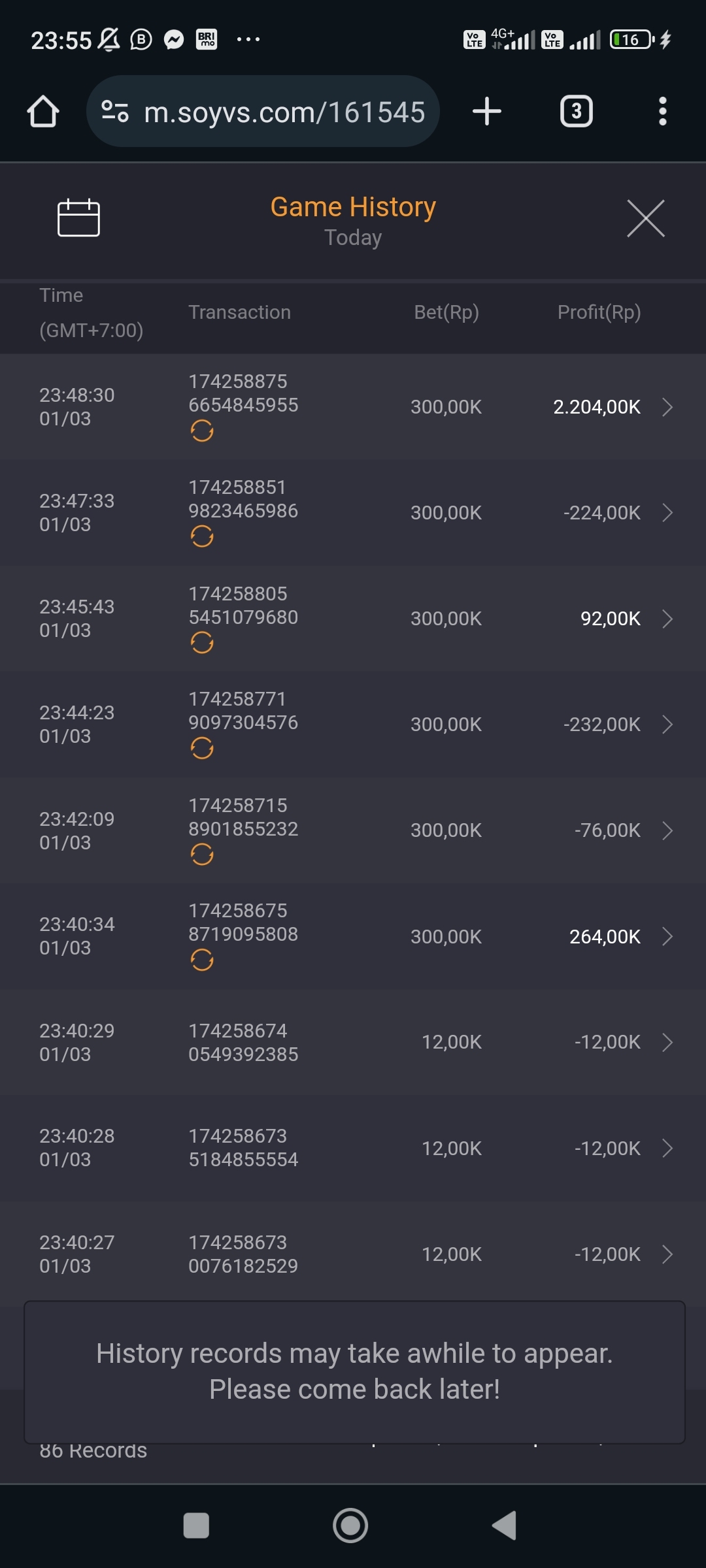
Task: Tap site settings icon in address bar
Action: point(115,112)
